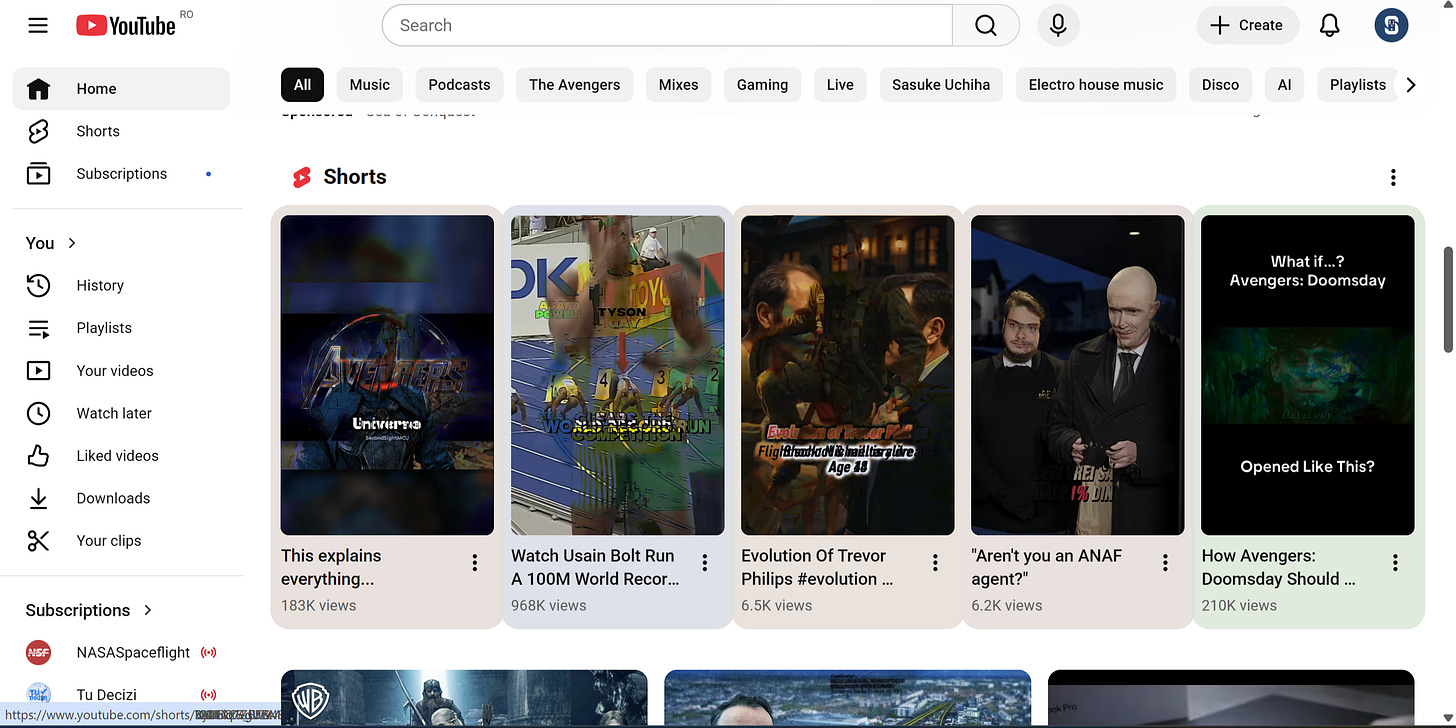
Task: Play the Trevor Philips evolution thumbnail
Action: point(847,375)
